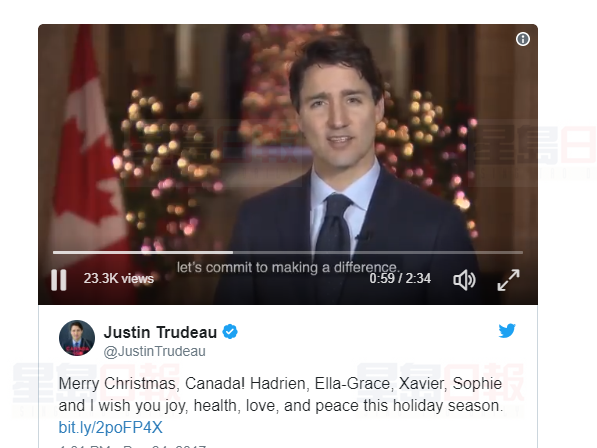This screenshot has height=448, width=597.
Task: Visit the @JustinTrudeau handle link
Action: coord(155,351)
